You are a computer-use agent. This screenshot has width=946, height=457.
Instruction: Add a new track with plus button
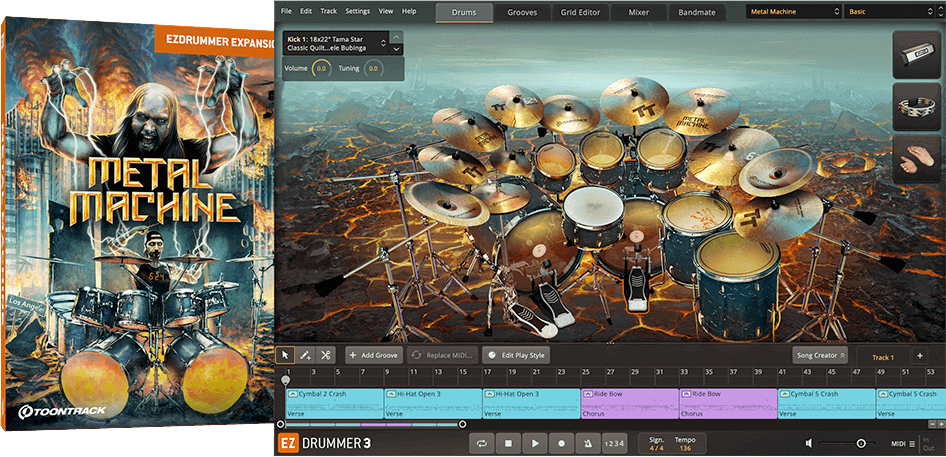[919, 356]
